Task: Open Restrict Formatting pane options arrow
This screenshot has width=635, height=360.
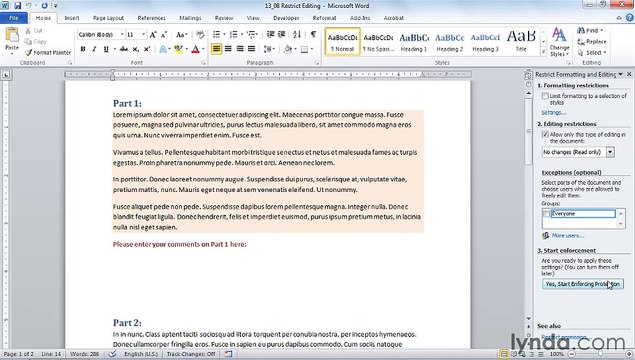Action: (620, 75)
